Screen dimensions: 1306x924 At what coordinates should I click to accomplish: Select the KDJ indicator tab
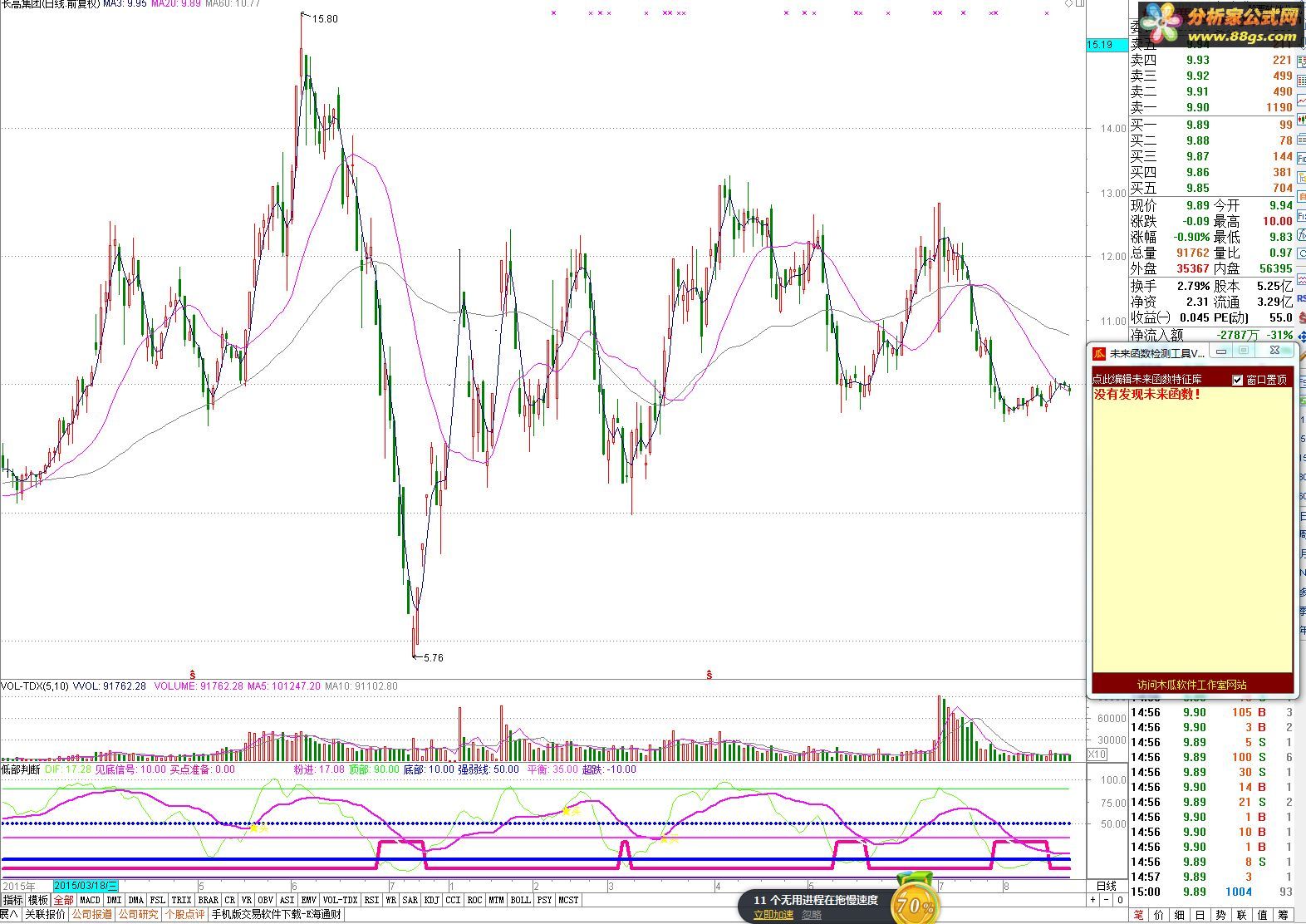pyautogui.click(x=432, y=900)
